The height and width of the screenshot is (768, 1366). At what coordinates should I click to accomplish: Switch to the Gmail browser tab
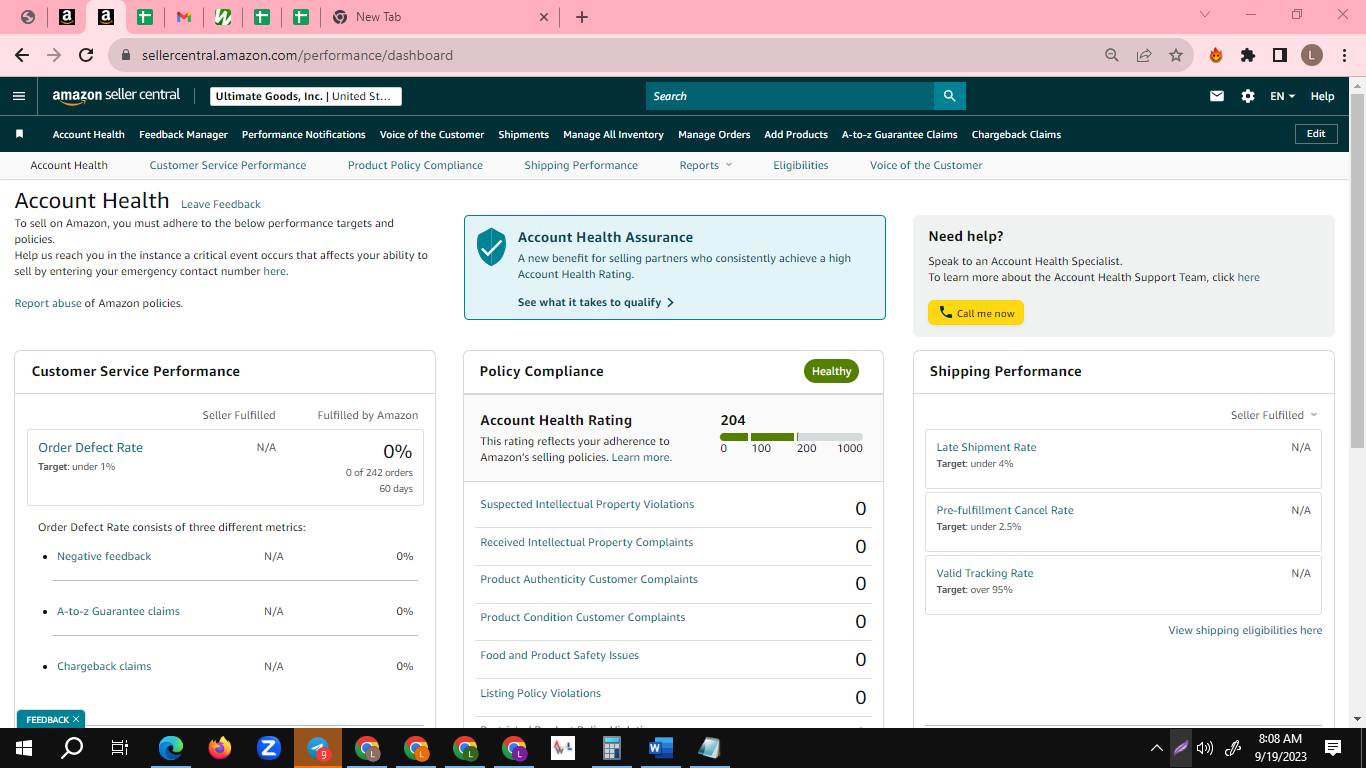click(183, 17)
